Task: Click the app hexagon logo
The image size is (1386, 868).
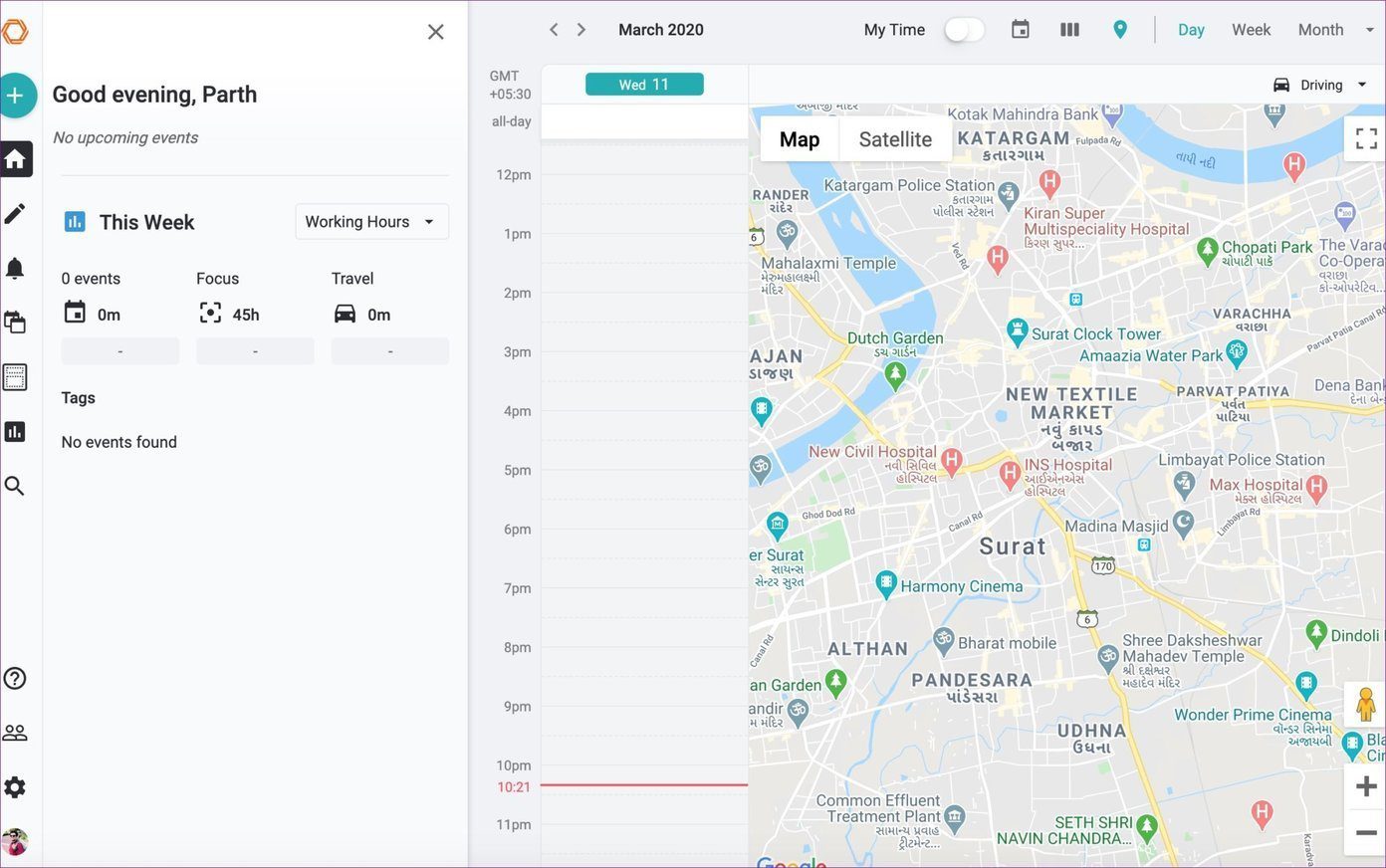Action: 15,32
